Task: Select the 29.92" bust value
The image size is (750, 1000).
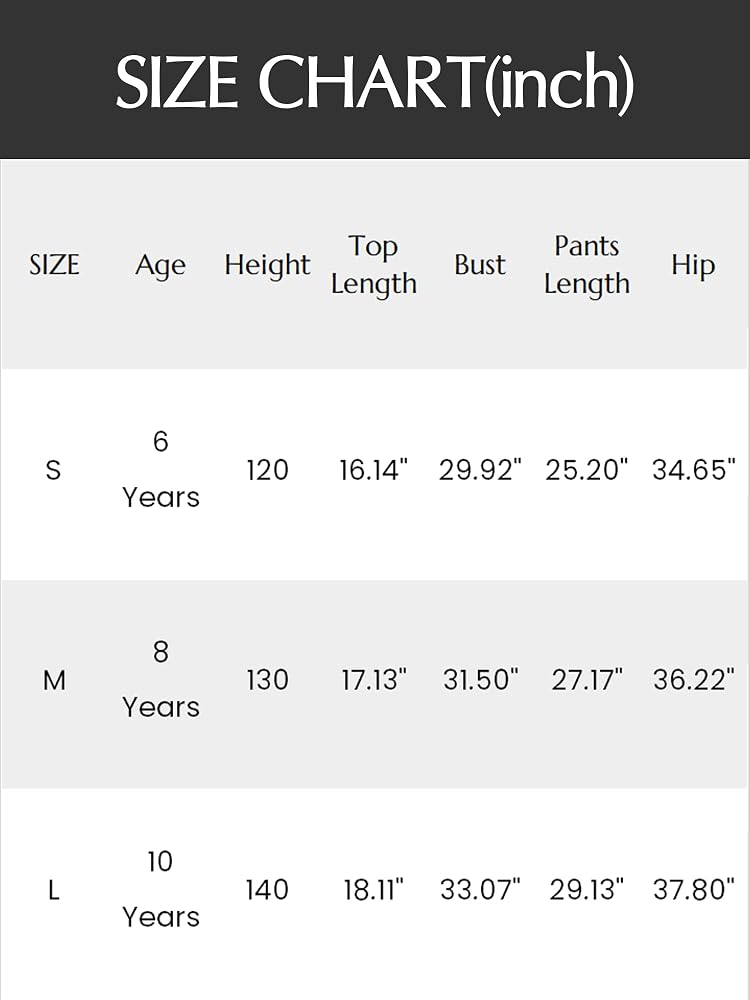Action: coord(480,470)
